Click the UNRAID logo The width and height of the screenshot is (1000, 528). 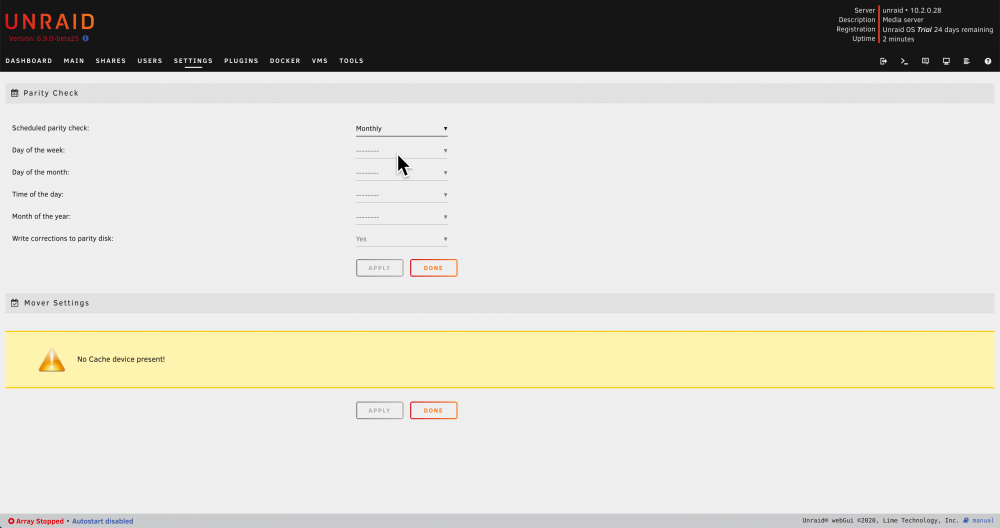(50, 22)
